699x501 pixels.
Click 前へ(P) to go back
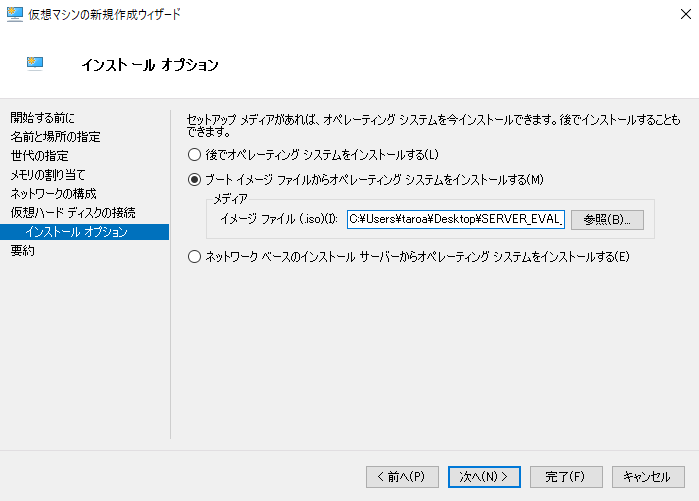[x=402, y=477]
